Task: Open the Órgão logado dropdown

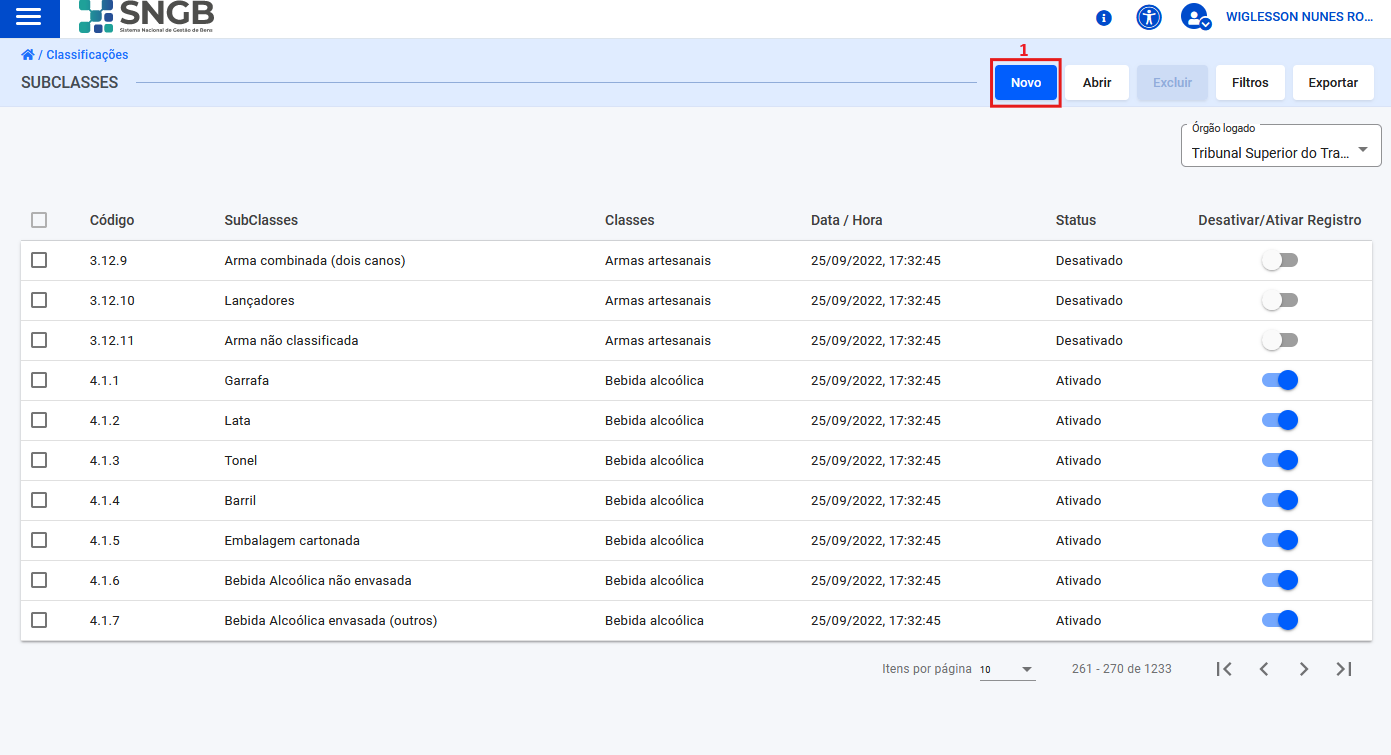Action: (x=1281, y=146)
